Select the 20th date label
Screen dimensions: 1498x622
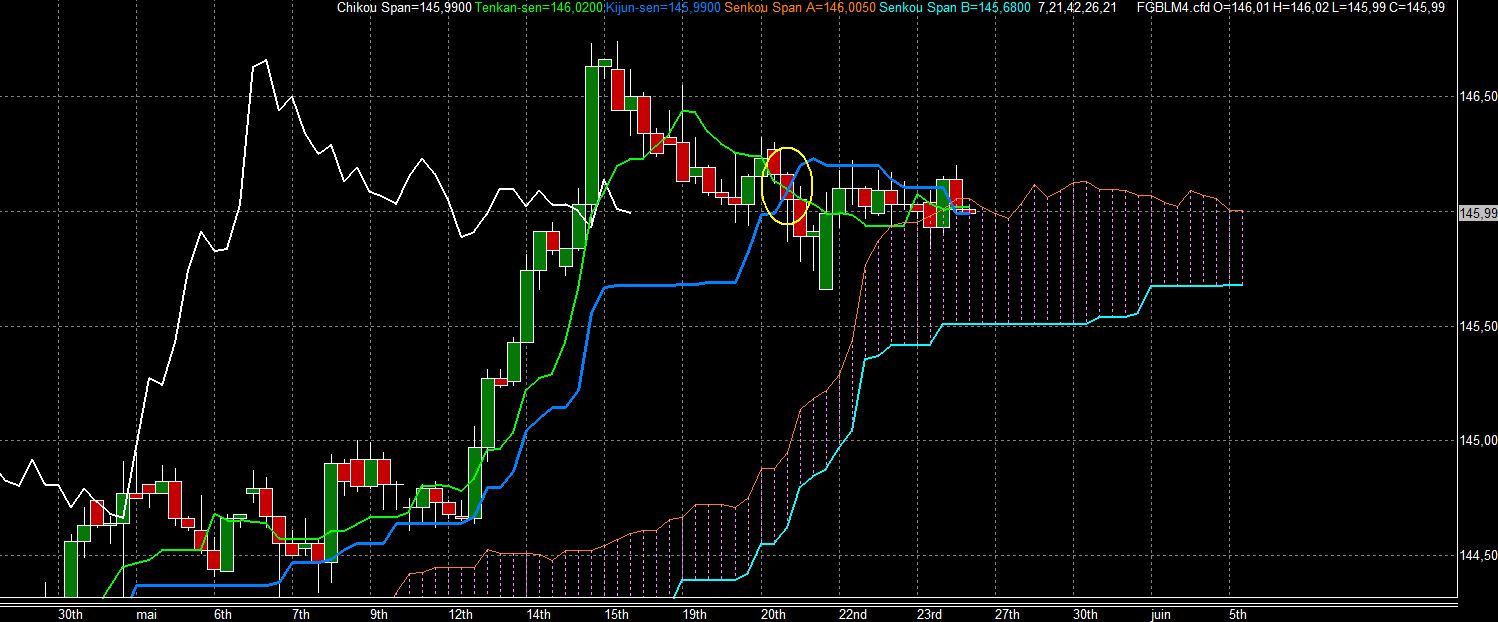[774, 613]
